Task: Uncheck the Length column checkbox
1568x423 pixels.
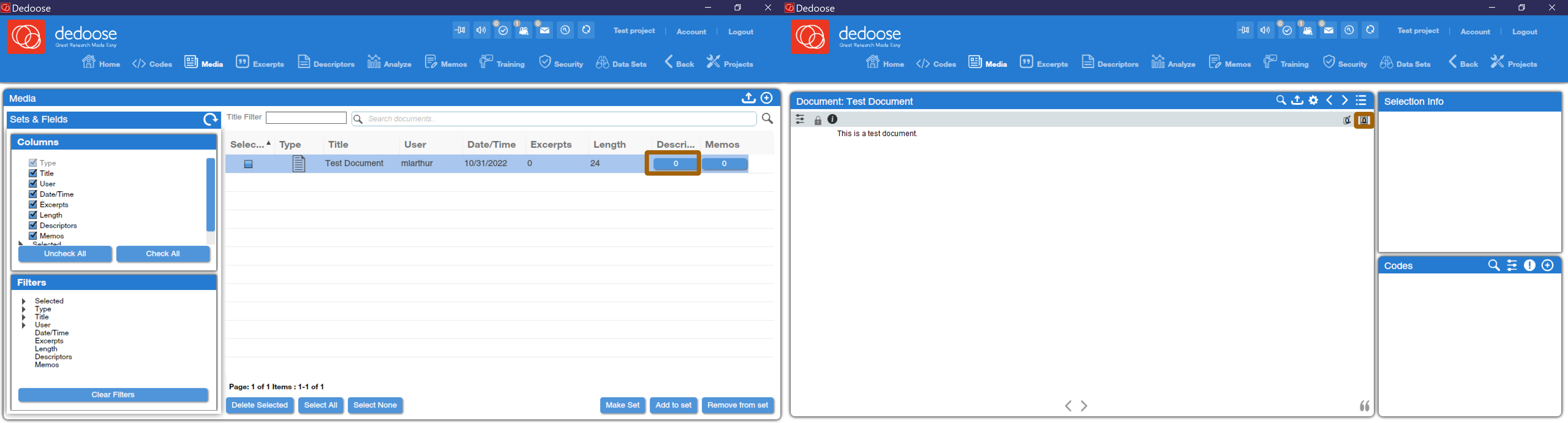Action: click(33, 215)
